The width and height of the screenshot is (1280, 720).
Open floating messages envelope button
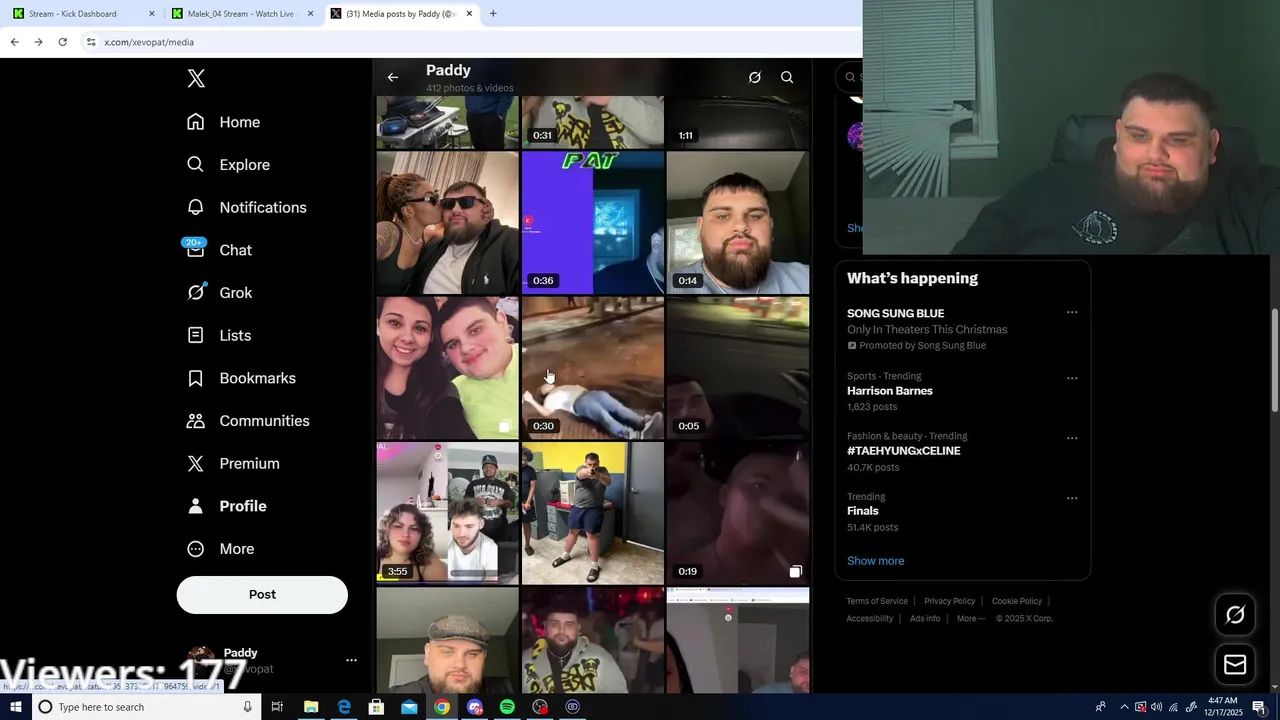[x=1235, y=664]
